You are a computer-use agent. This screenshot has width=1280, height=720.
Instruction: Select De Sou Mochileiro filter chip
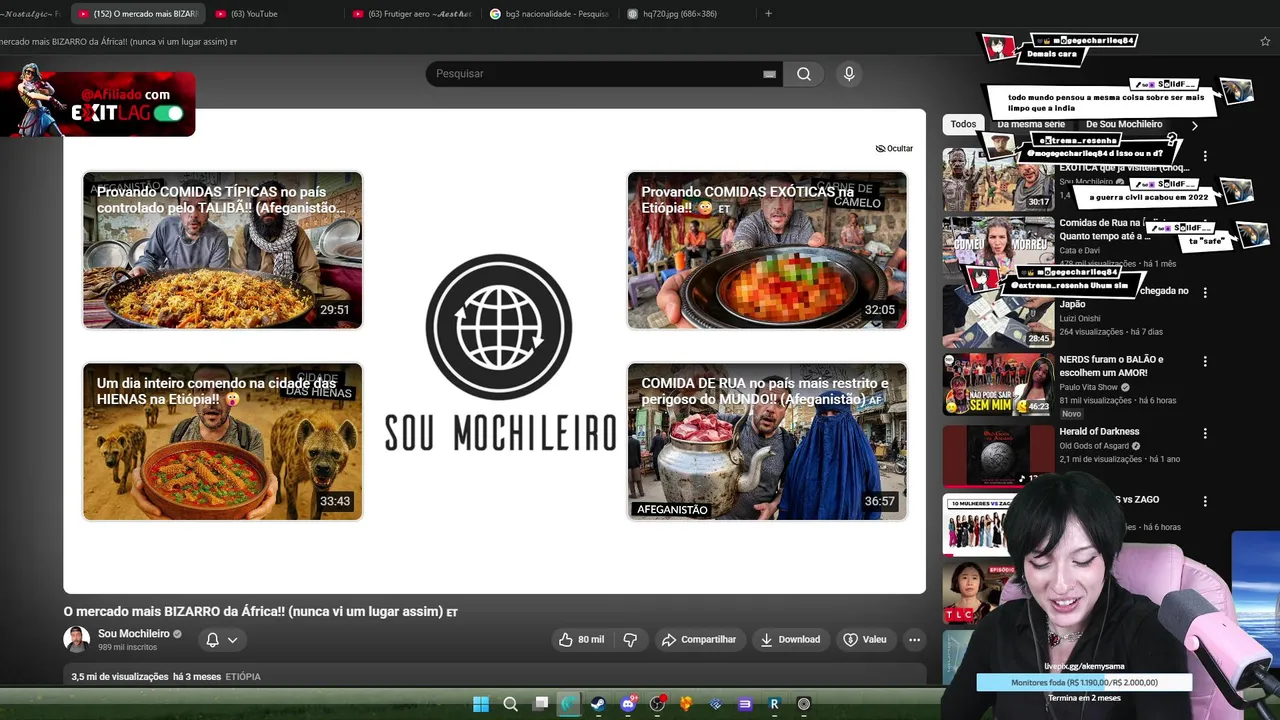pos(1124,124)
